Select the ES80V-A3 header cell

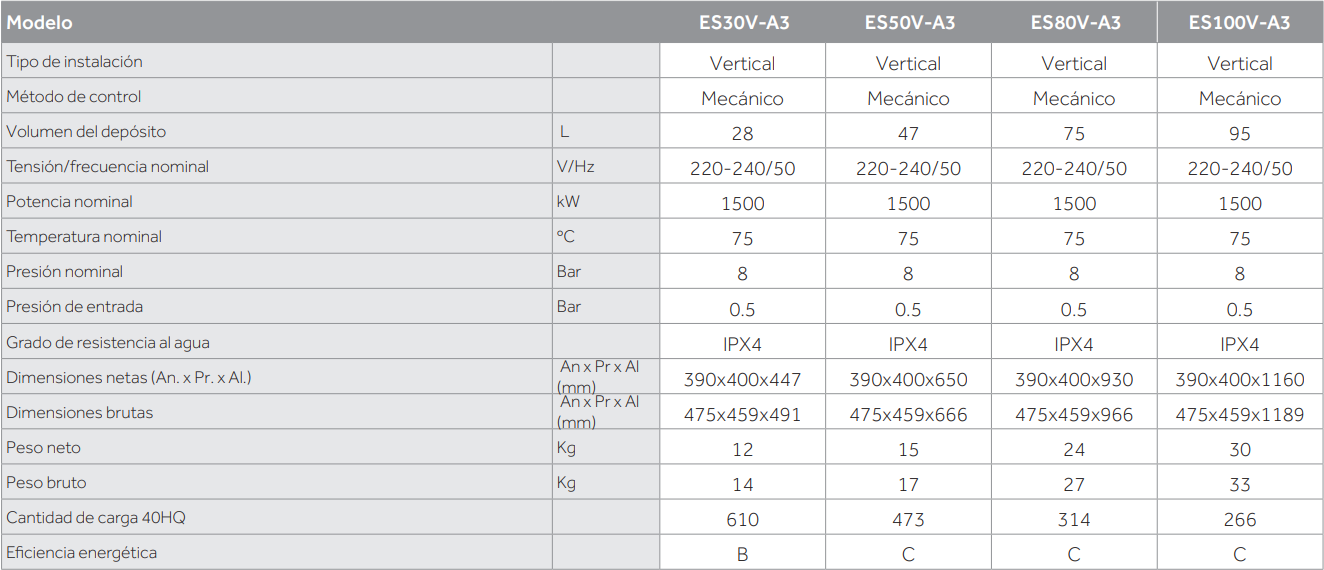pos(1075,23)
